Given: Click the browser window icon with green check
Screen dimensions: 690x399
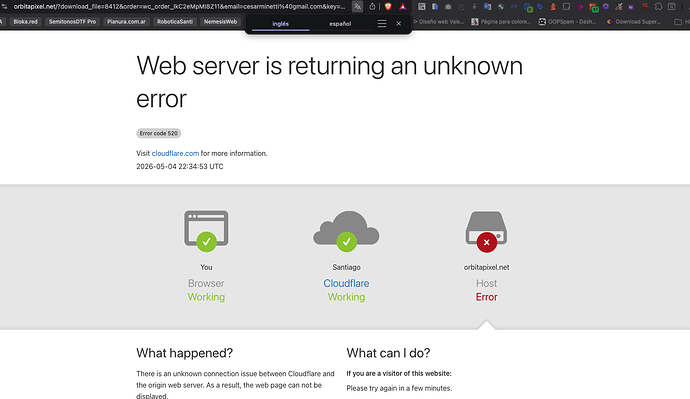Looking at the screenshot, I should pos(206,231).
